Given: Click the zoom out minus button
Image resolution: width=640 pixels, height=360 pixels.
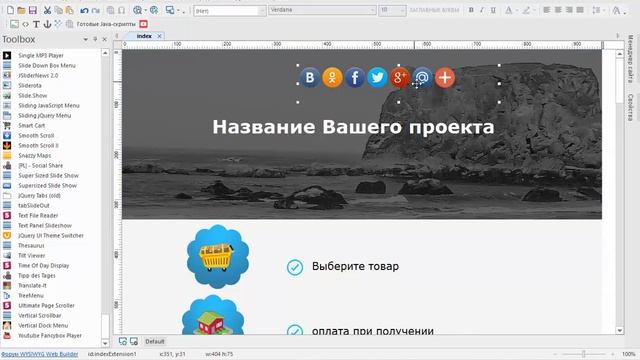Looking at the screenshot, I should click(x=556, y=354).
